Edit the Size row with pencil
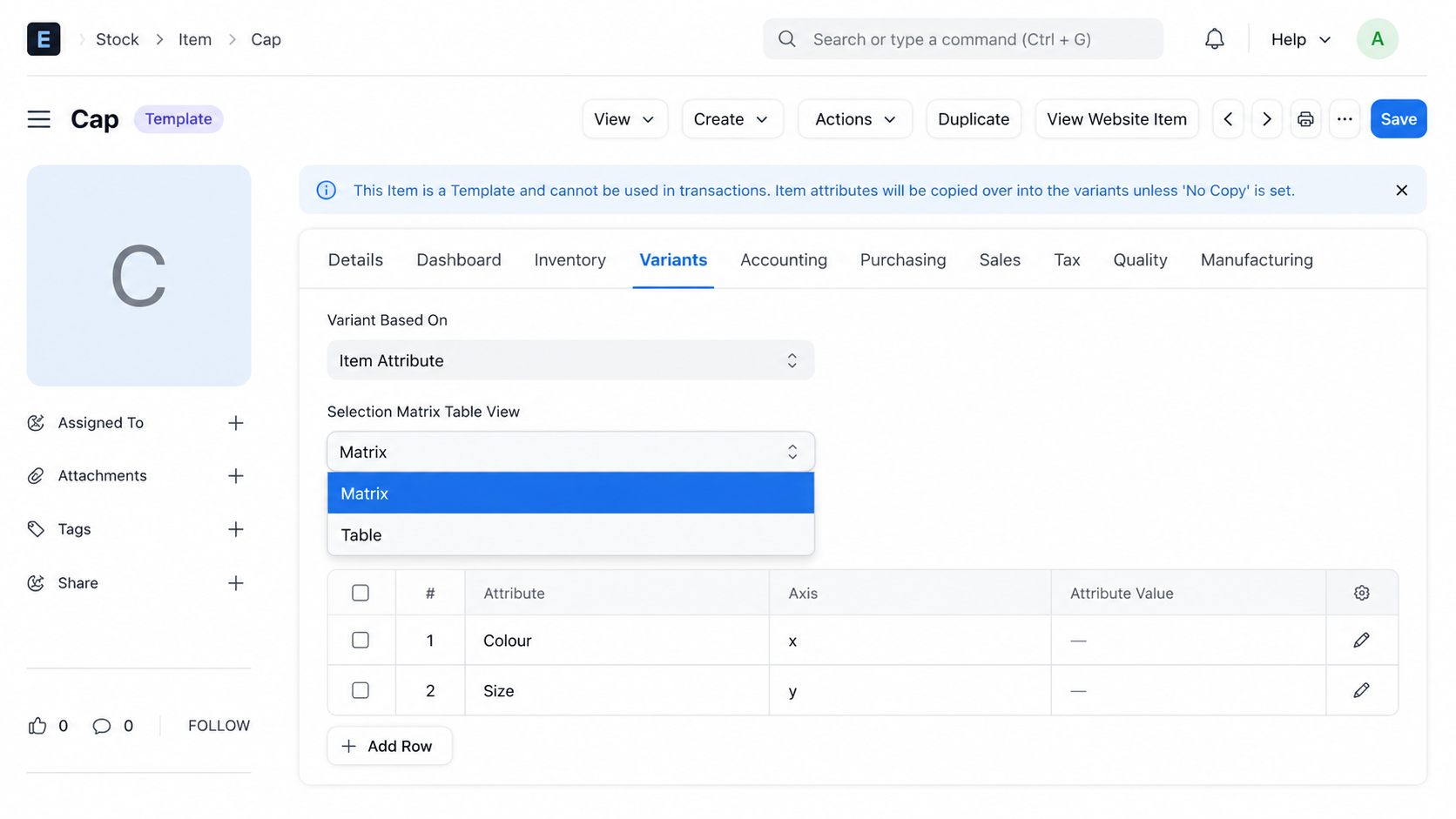Image resolution: width=1456 pixels, height=819 pixels. [1362, 691]
